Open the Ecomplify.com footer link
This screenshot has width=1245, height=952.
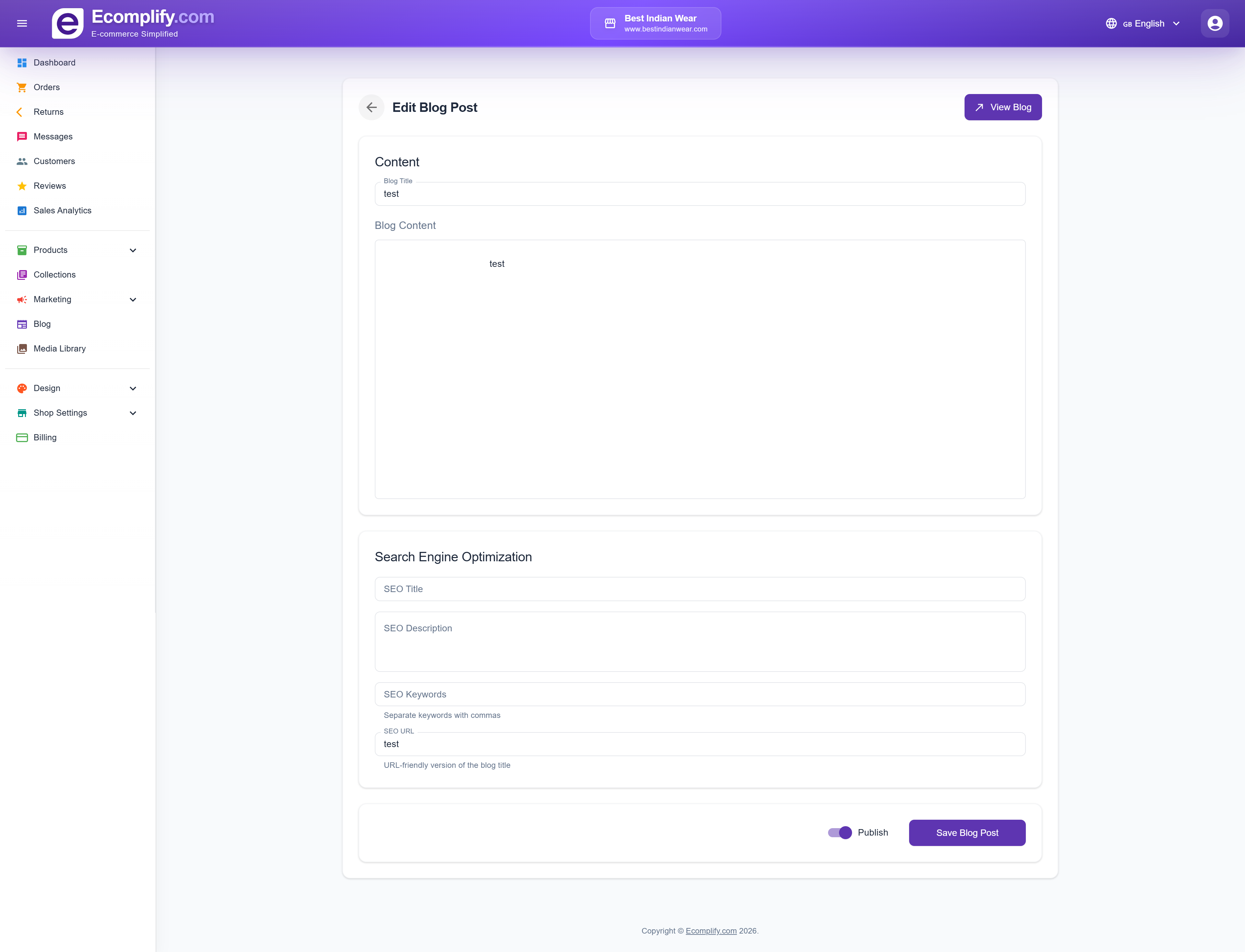click(x=711, y=931)
